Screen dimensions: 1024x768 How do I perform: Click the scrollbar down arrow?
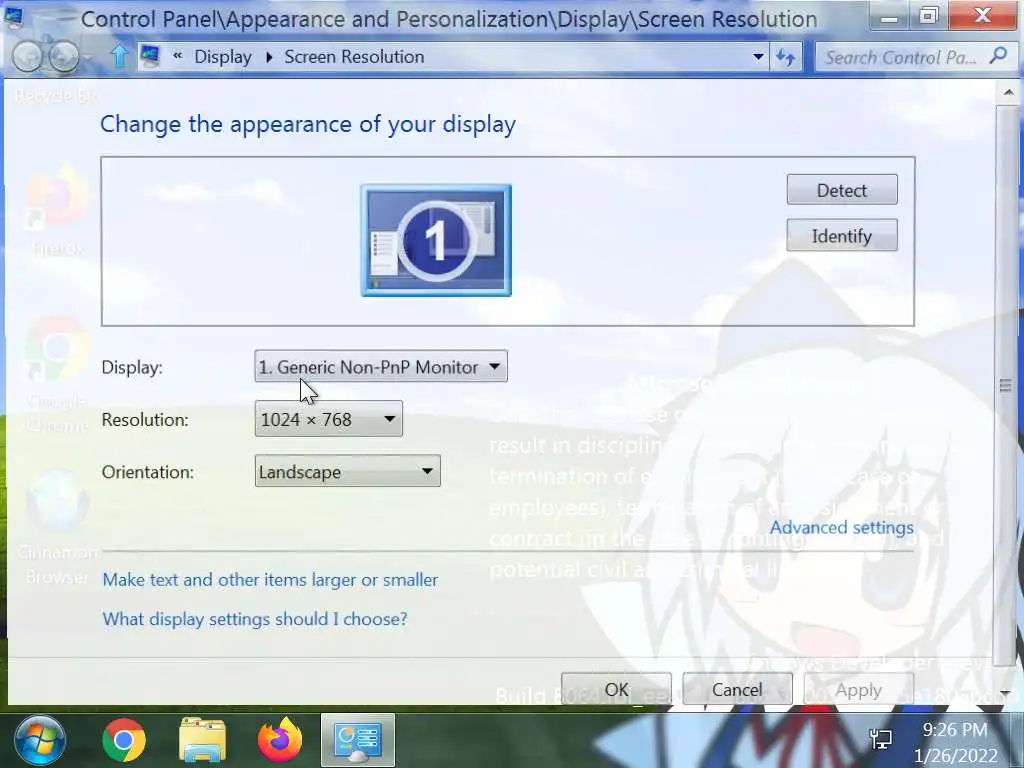[1005, 693]
